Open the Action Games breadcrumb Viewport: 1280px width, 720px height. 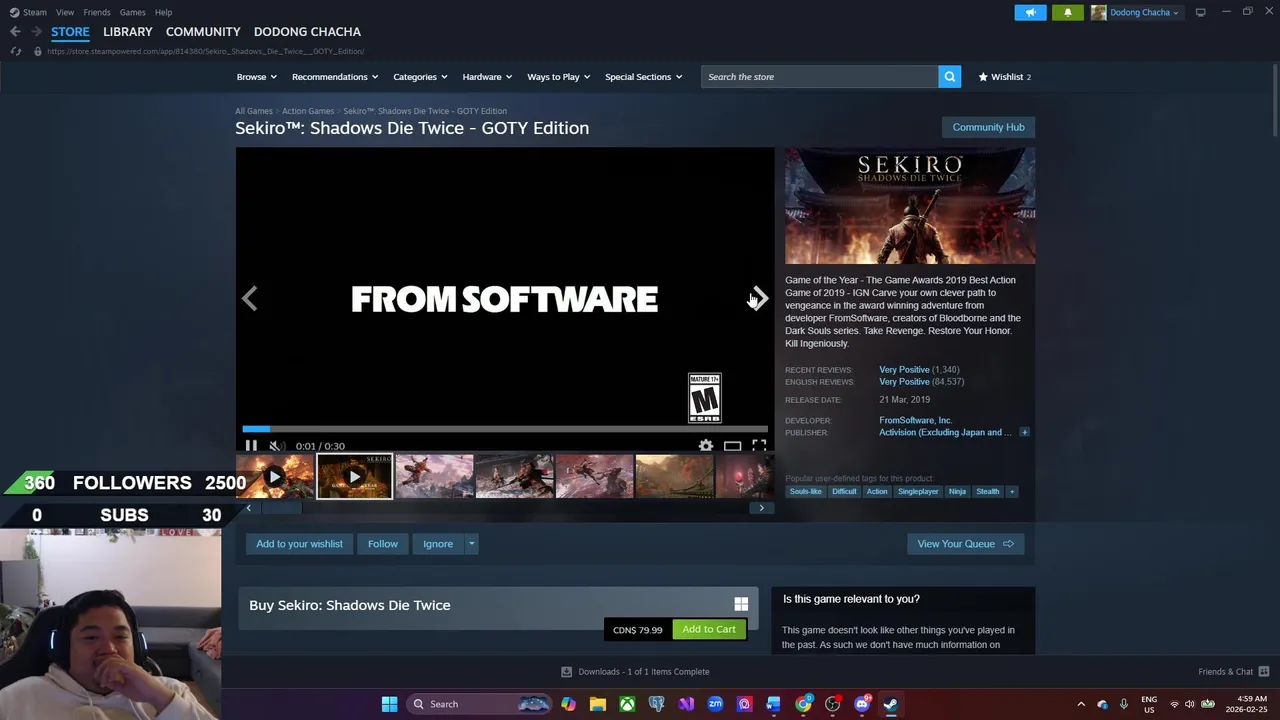click(x=308, y=111)
